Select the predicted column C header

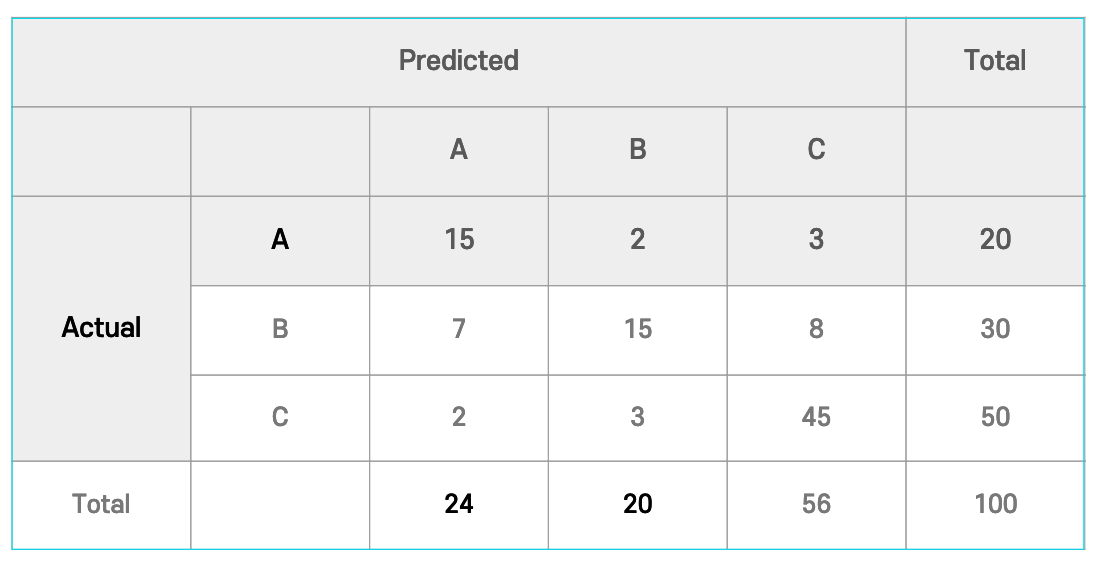[x=816, y=152]
